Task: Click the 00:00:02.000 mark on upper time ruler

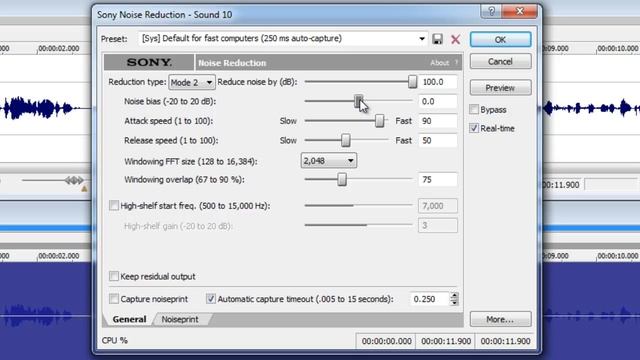Action: [58, 48]
